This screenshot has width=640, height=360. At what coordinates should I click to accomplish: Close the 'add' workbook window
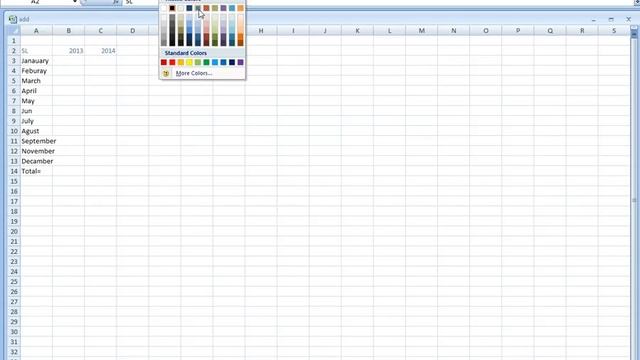(x=628, y=20)
